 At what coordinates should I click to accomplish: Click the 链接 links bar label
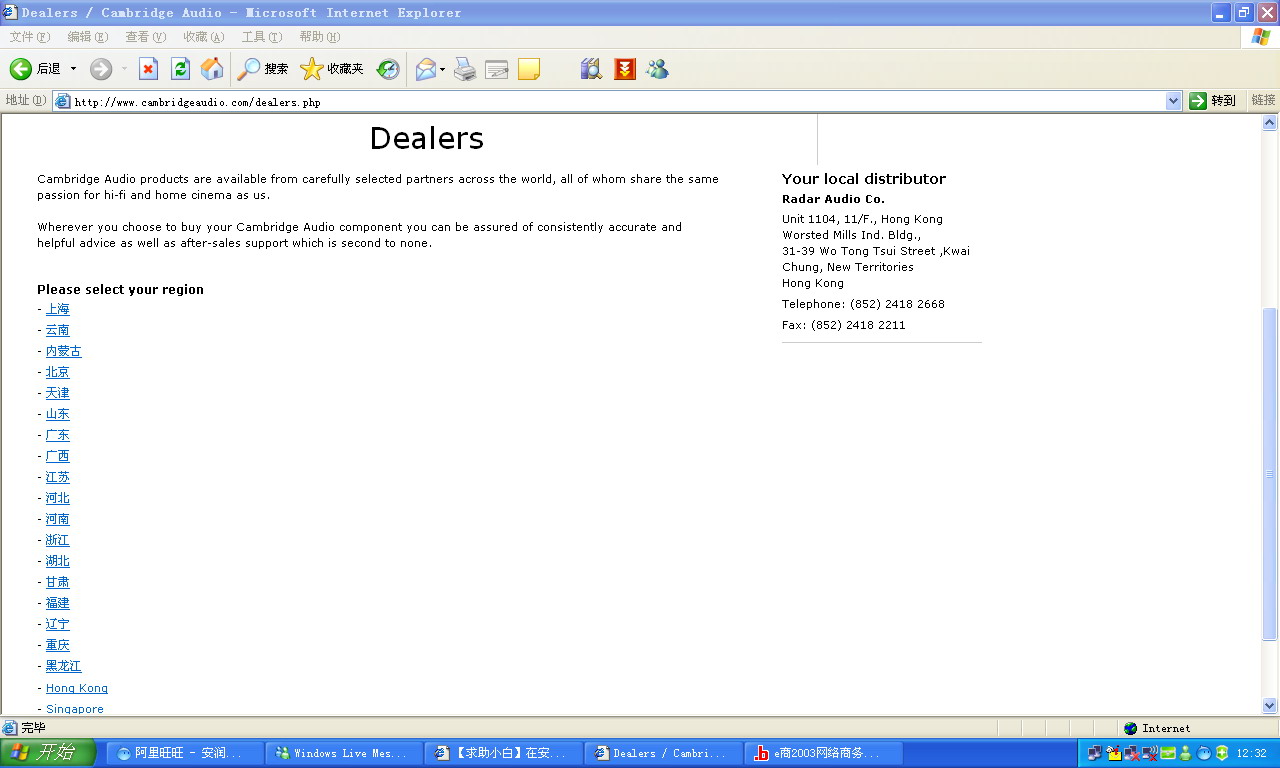click(x=1263, y=101)
